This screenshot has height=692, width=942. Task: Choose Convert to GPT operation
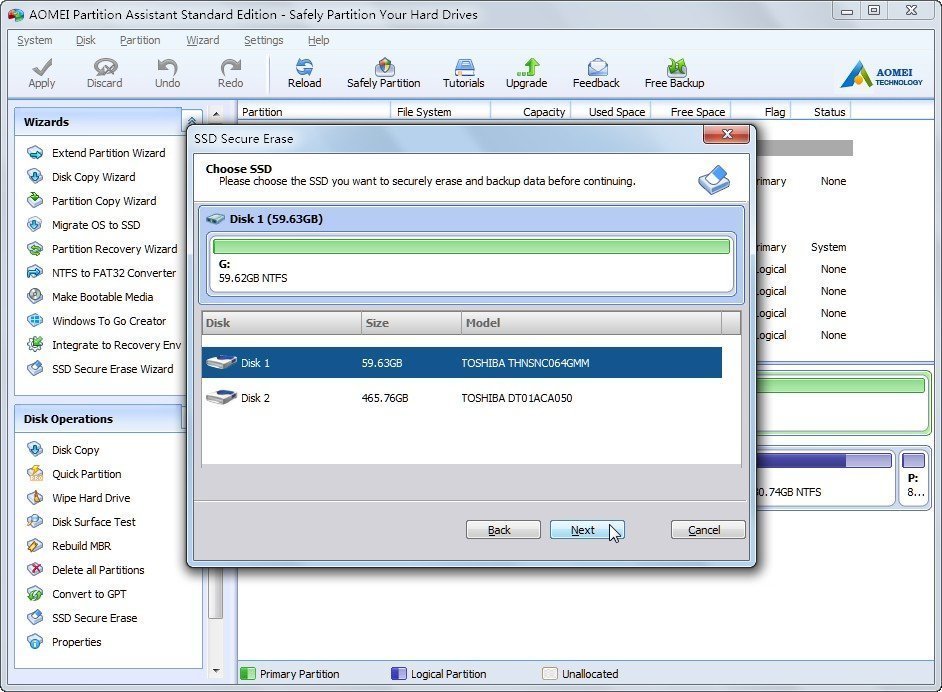pos(89,595)
